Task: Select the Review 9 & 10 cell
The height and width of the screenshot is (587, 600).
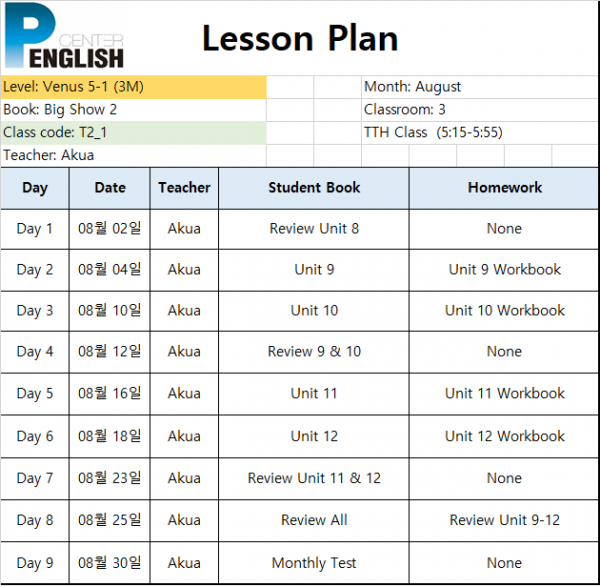Action: point(314,352)
